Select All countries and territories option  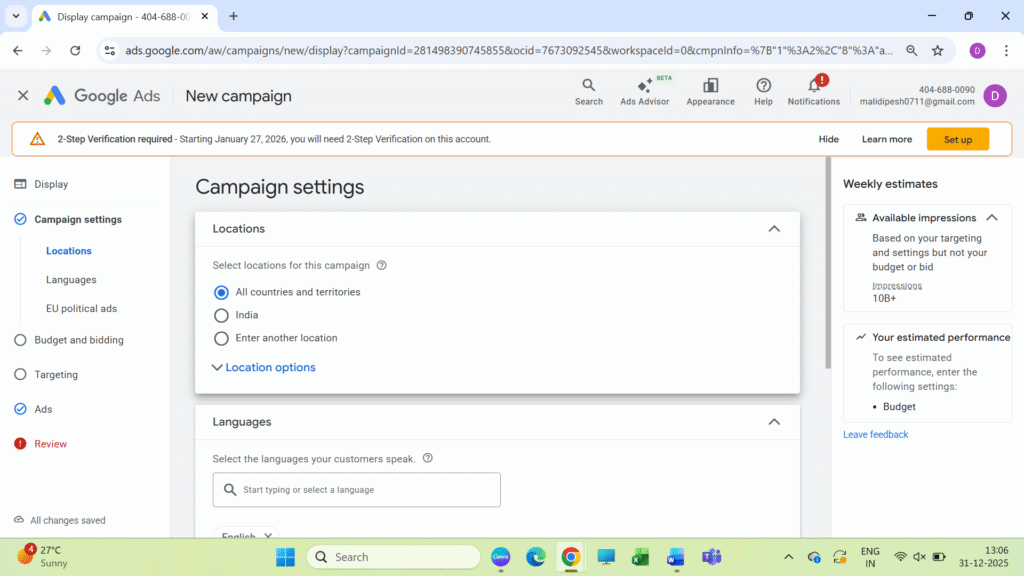(x=222, y=292)
